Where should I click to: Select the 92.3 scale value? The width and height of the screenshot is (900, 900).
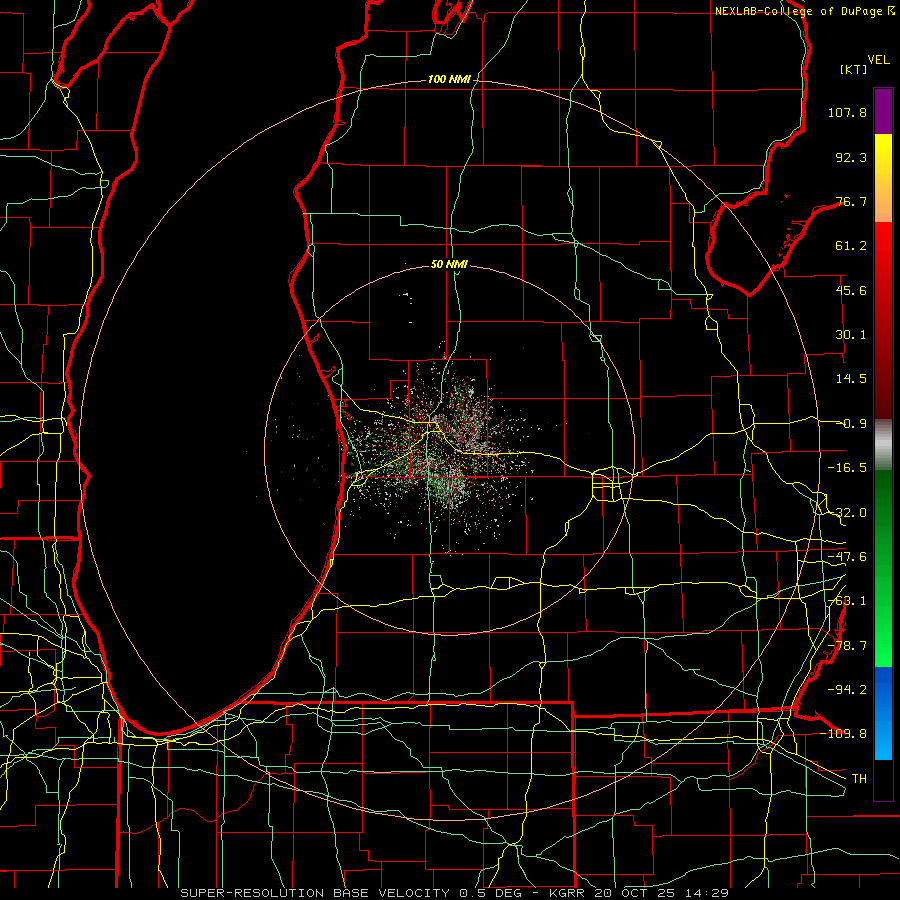point(851,157)
